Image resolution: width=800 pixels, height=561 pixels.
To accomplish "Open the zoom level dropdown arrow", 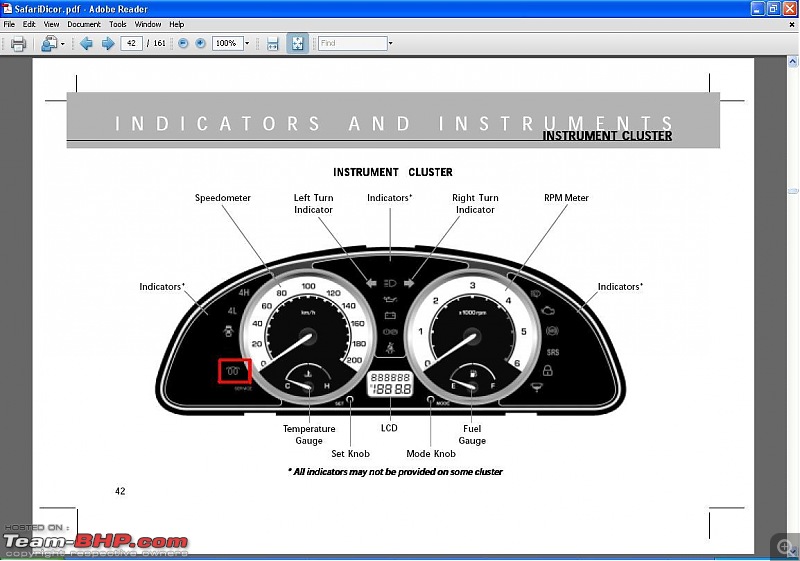I will [247, 43].
